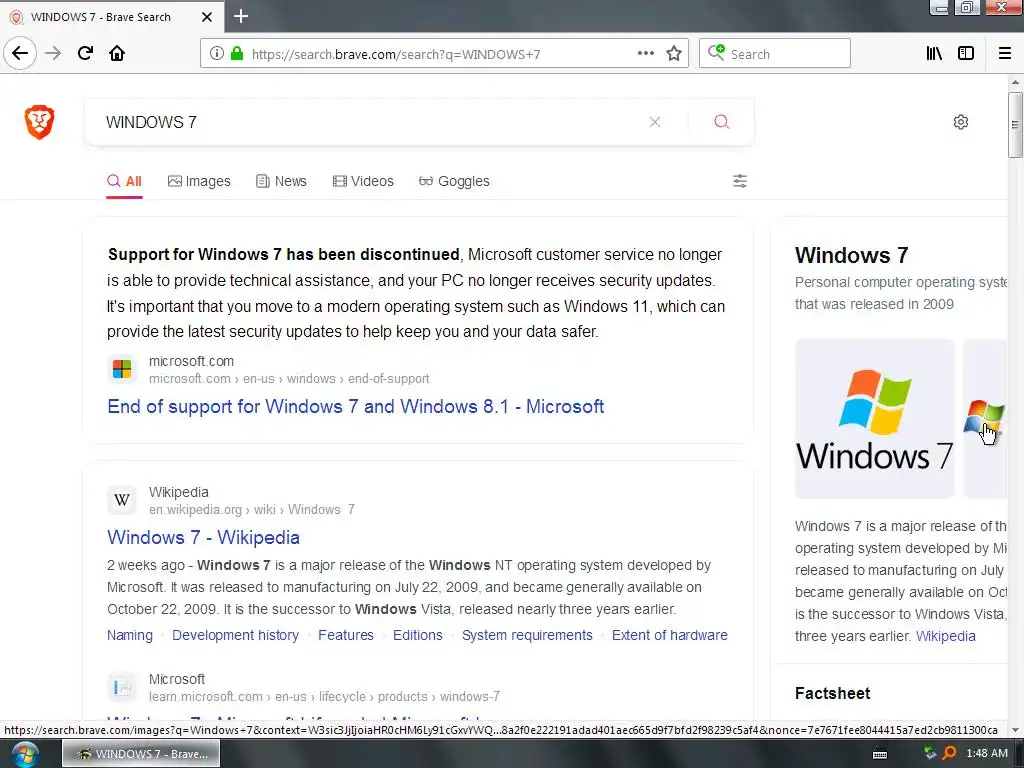The height and width of the screenshot is (768, 1024).
Task: Click the Windows 7 logo thumbnail
Action: [874, 419]
